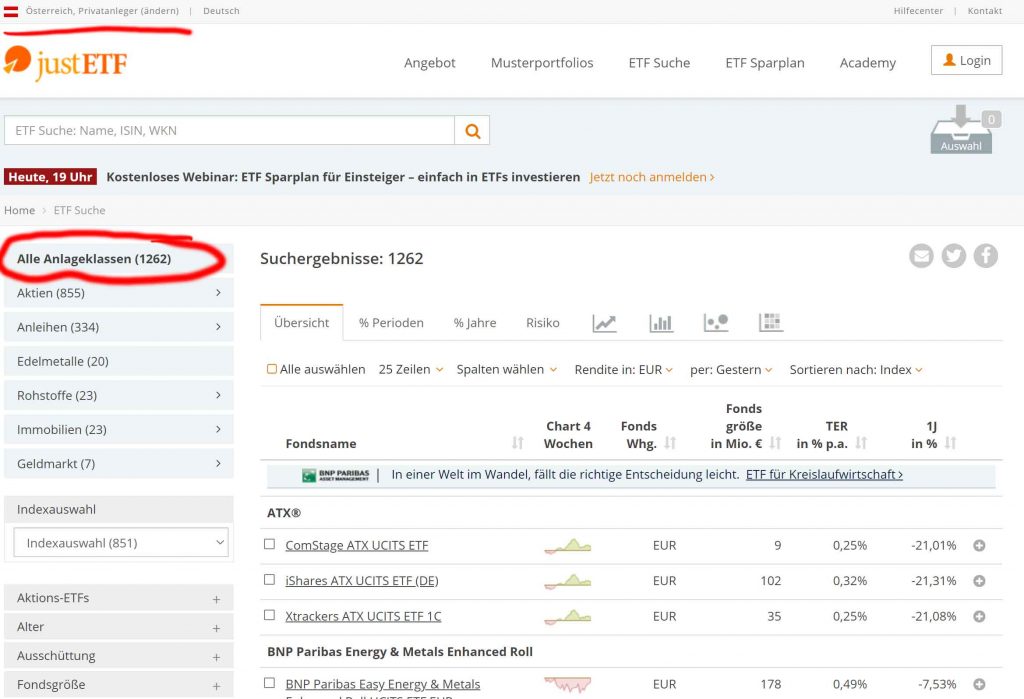This screenshot has width=1024, height=699.
Task: Check the Alle auswählen checkbox
Action: click(272, 369)
